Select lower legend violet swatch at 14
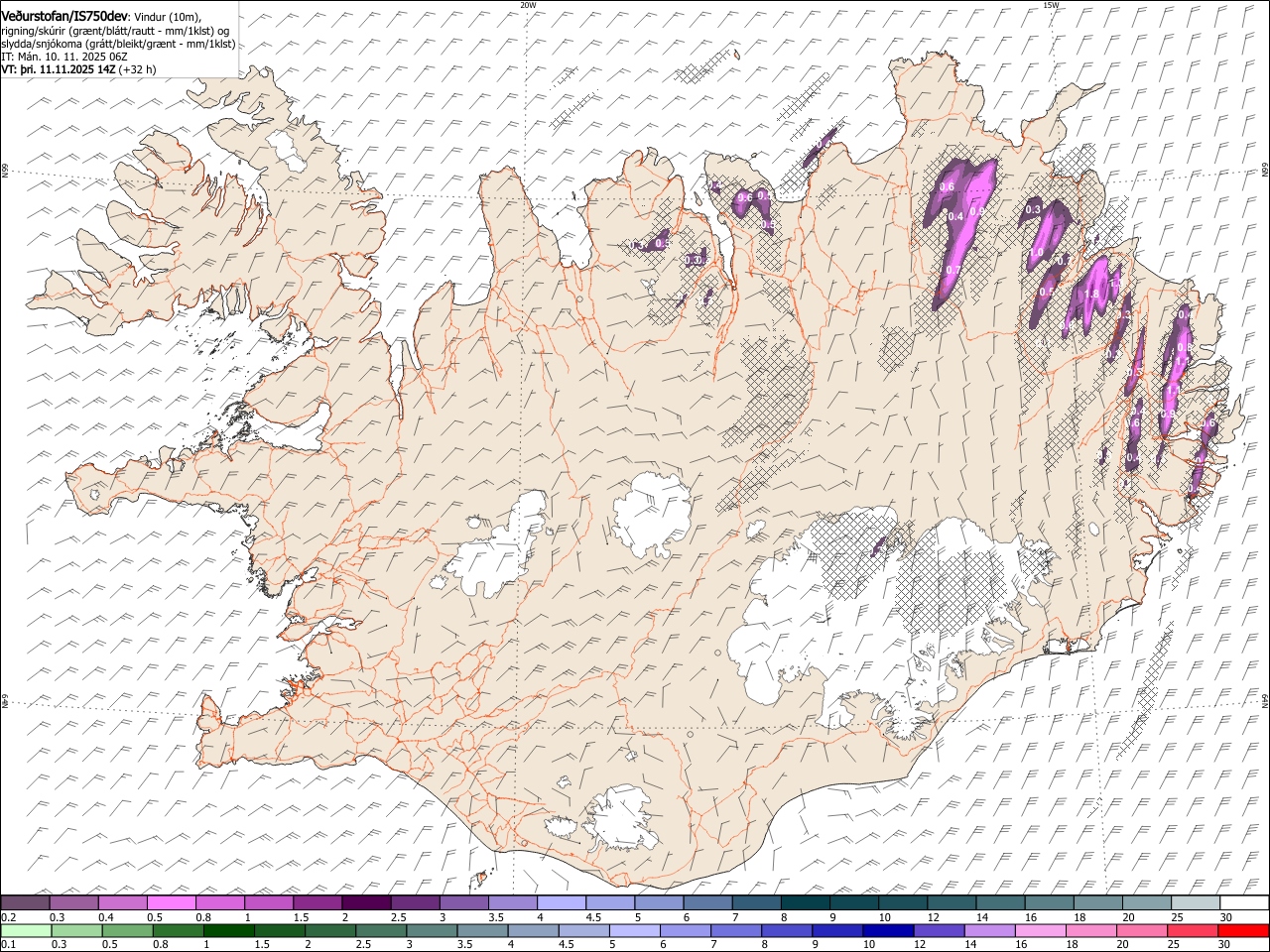Viewport: 1270px width, 952px height. pos(988,931)
